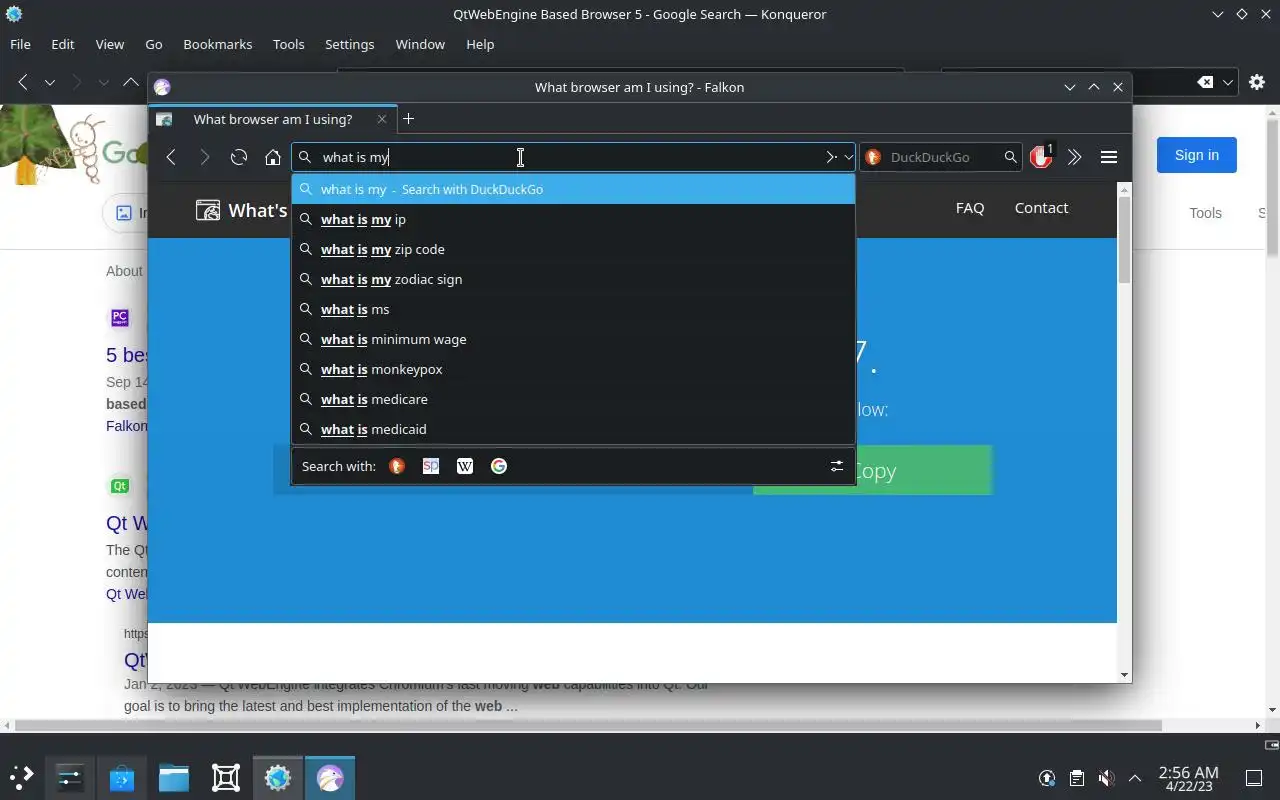Screen dimensions: 1280x800
Task: Open Konqueror Bookmarks menu
Action: (x=218, y=44)
